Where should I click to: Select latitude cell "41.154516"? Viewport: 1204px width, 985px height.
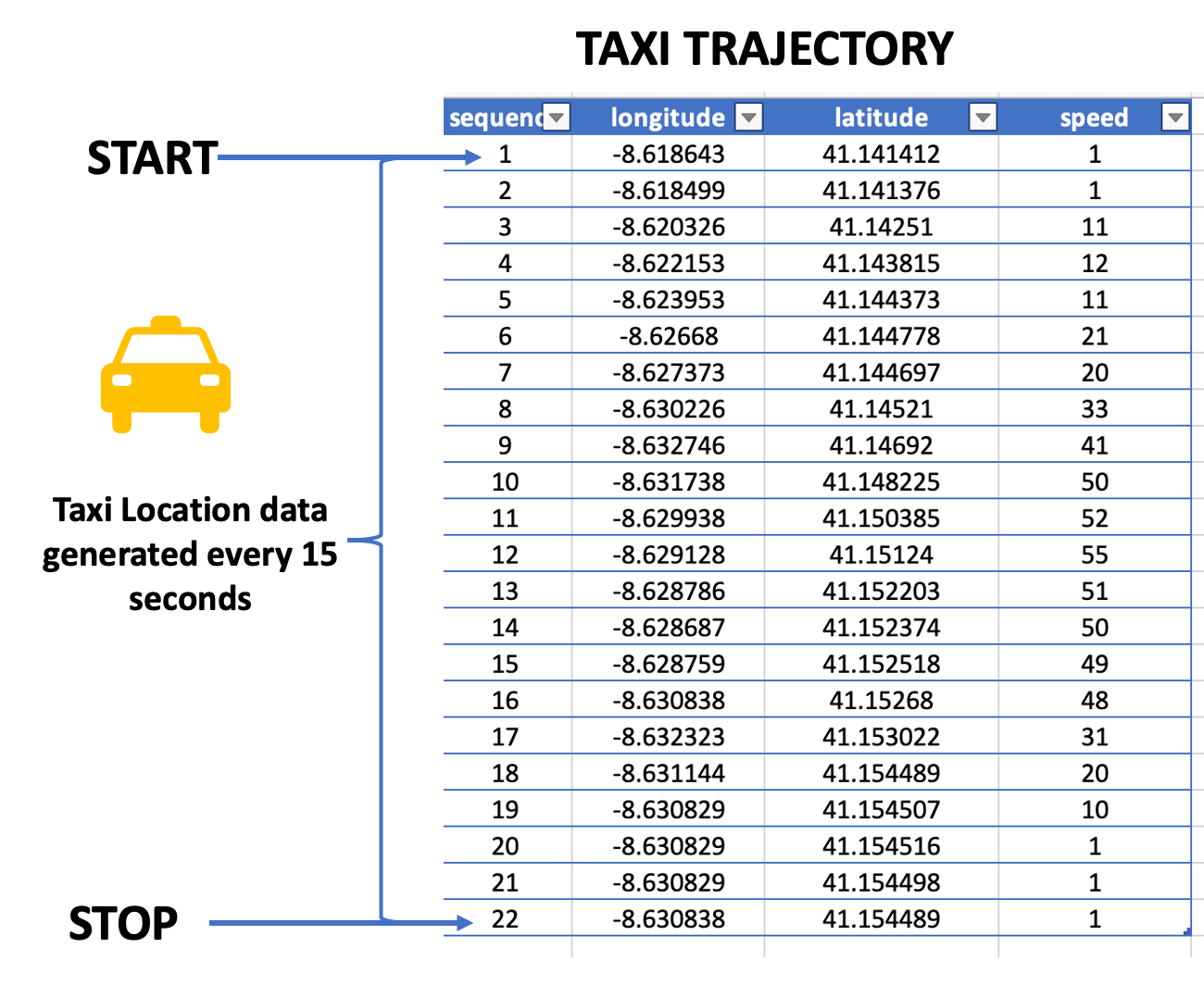point(881,846)
